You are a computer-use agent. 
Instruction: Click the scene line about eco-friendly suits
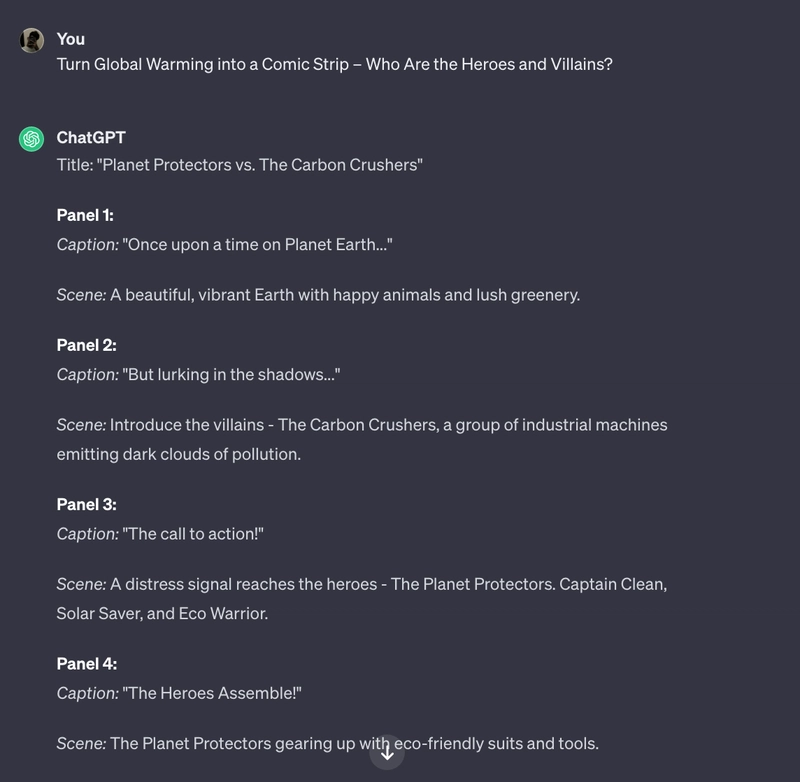click(x=328, y=743)
